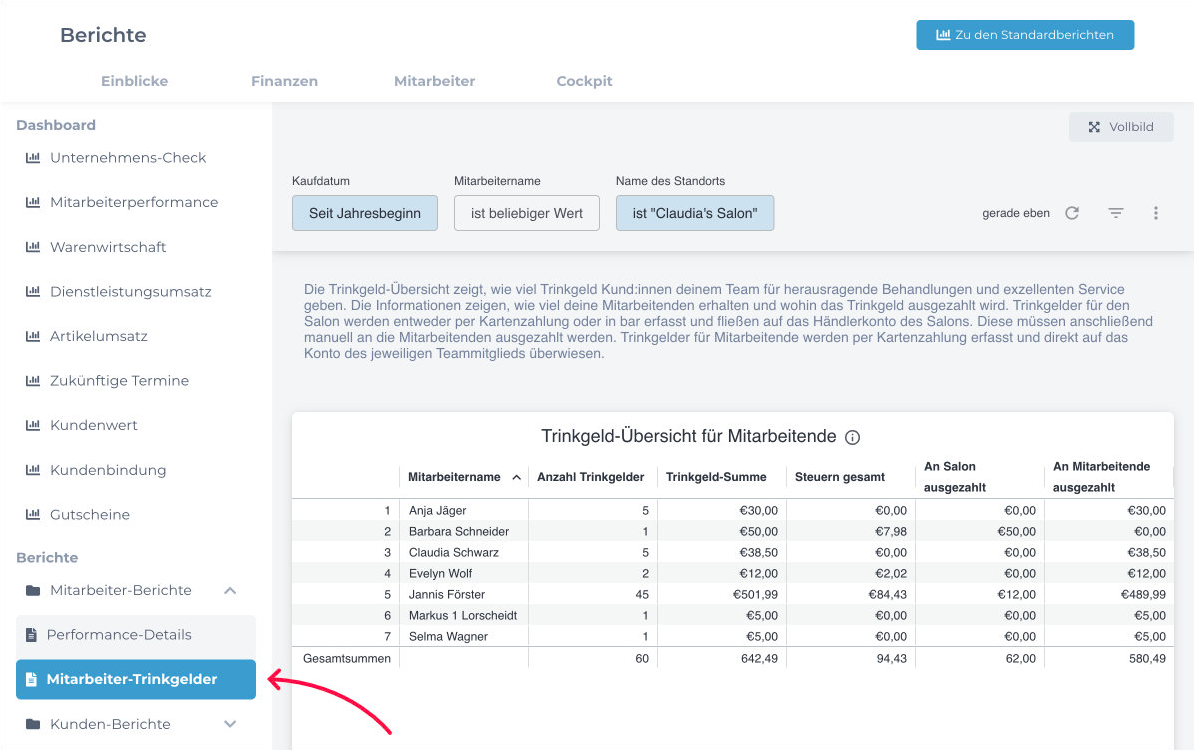1194x750 pixels.
Task: Select the Barbara Schneider row name
Action: click(459, 531)
